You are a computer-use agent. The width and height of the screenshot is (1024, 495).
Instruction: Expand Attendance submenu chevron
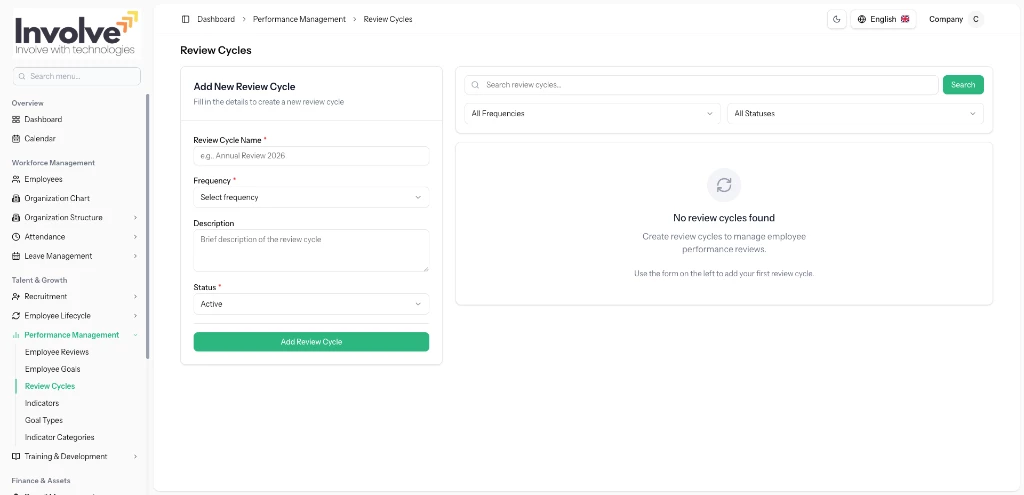point(135,236)
